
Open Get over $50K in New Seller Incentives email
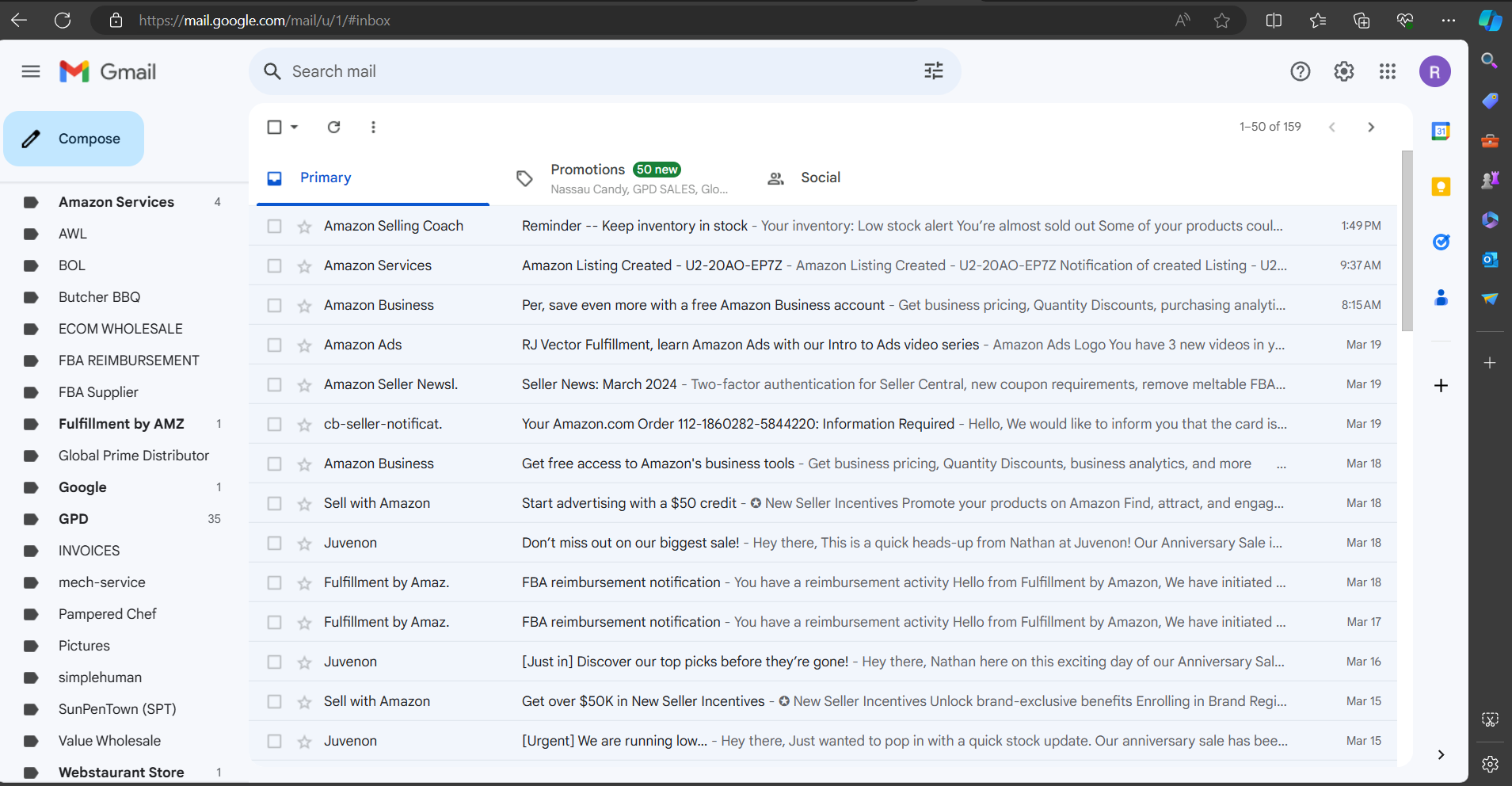(x=822, y=701)
